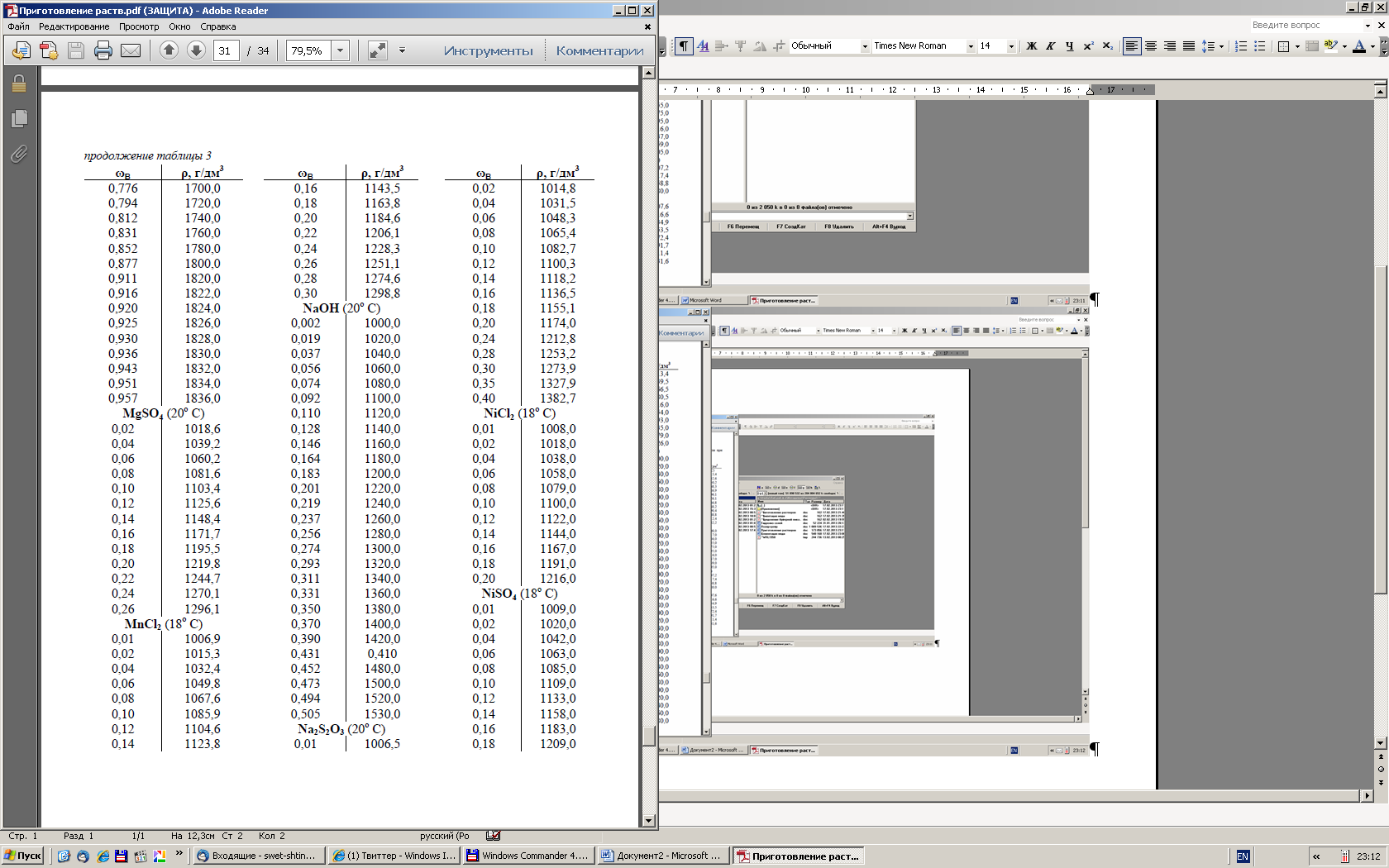The height and width of the screenshot is (868, 1389).
Task: Open the Комментарии panel
Action: pos(600,50)
